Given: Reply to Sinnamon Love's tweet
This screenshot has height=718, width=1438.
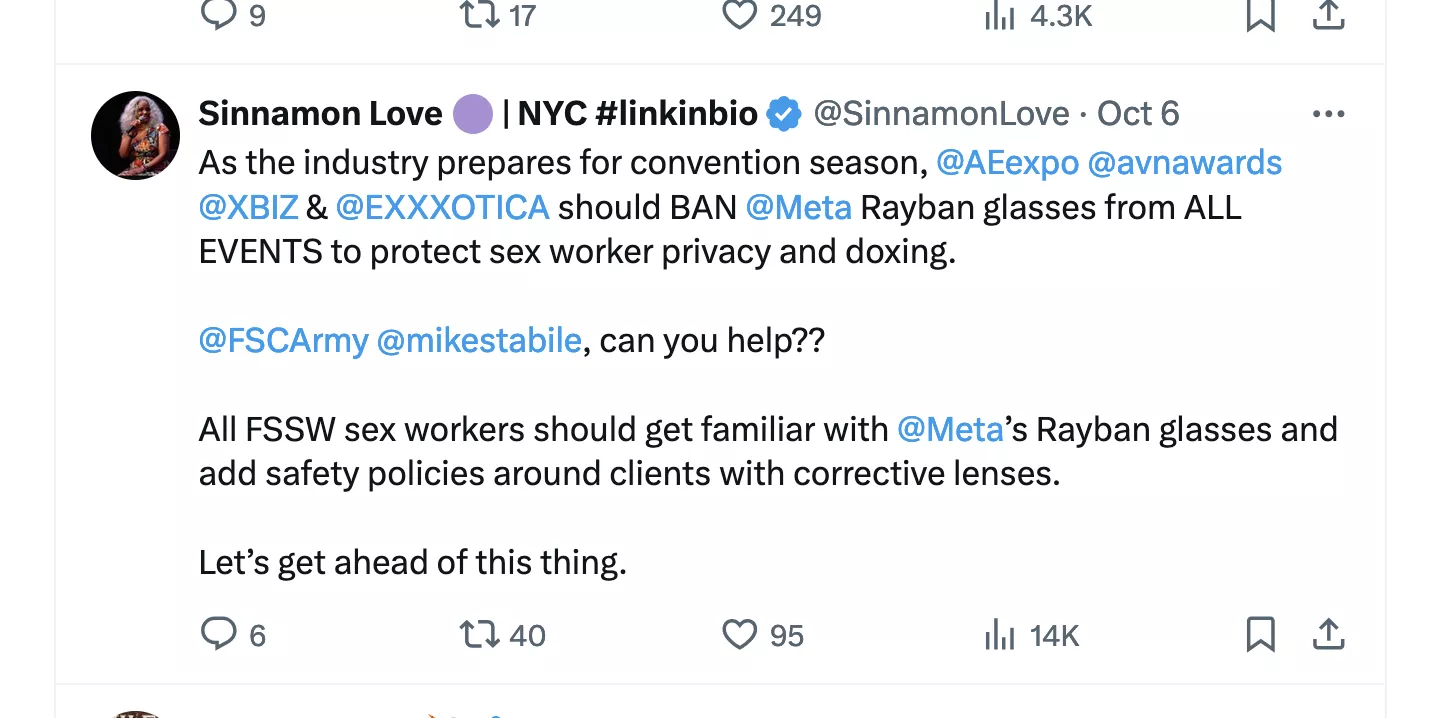Looking at the screenshot, I should 219,634.
